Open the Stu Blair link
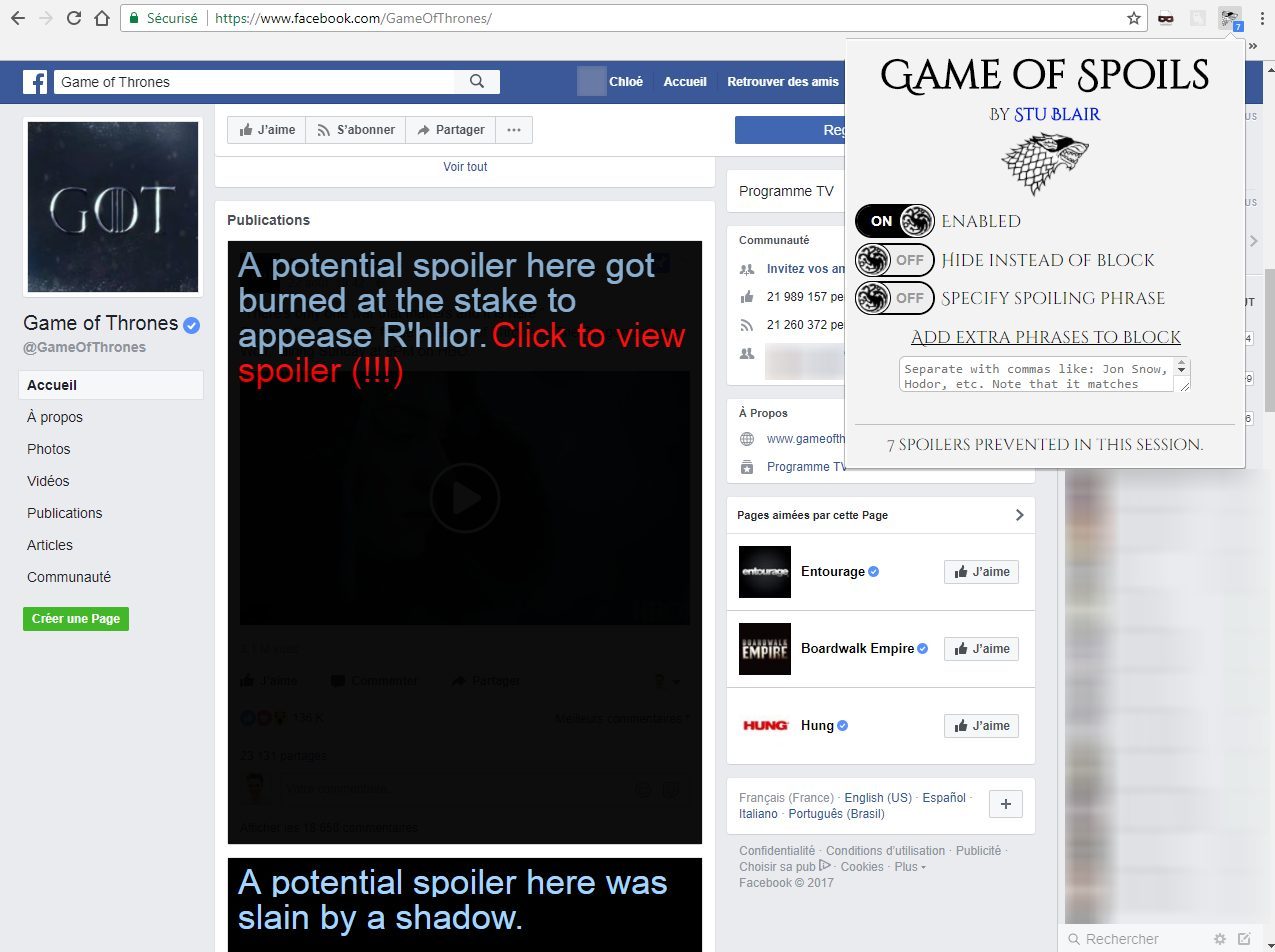1275x952 pixels. (1056, 114)
